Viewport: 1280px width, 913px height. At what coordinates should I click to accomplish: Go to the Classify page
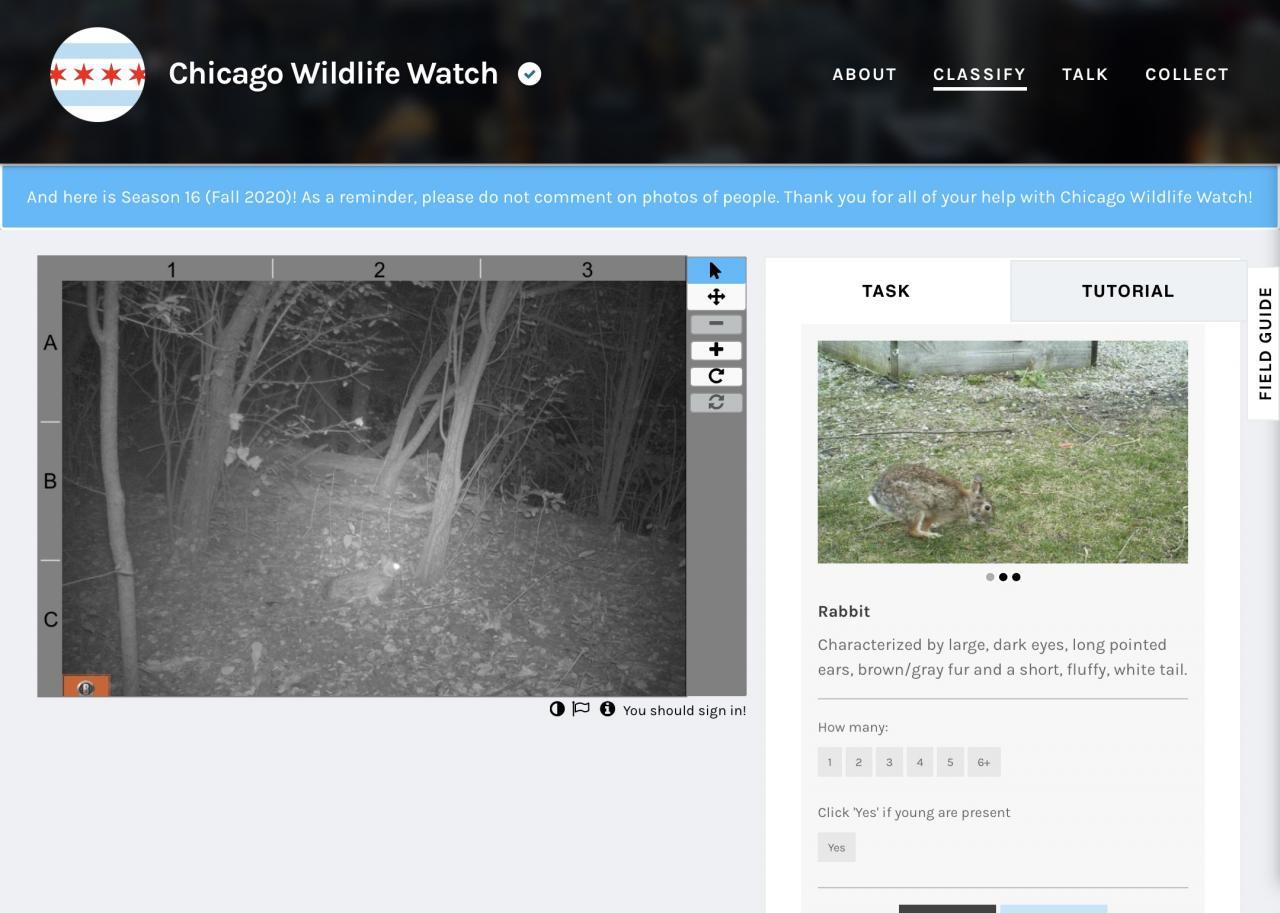point(979,74)
